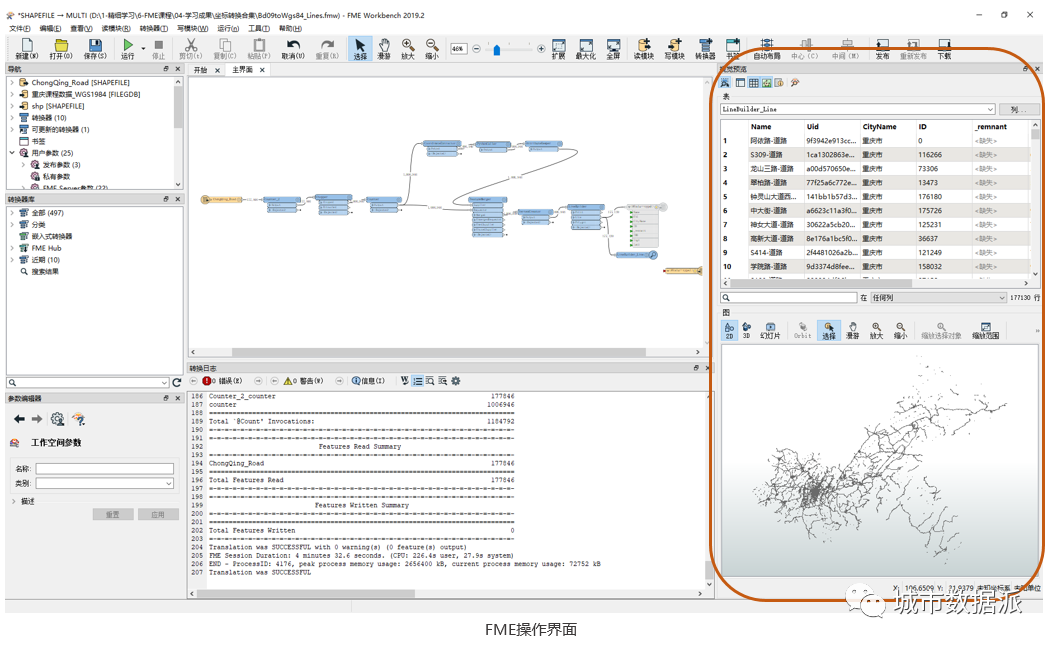Activate the 选择 tool in preview map toolbar
The image size is (1057, 649).
(828, 330)
